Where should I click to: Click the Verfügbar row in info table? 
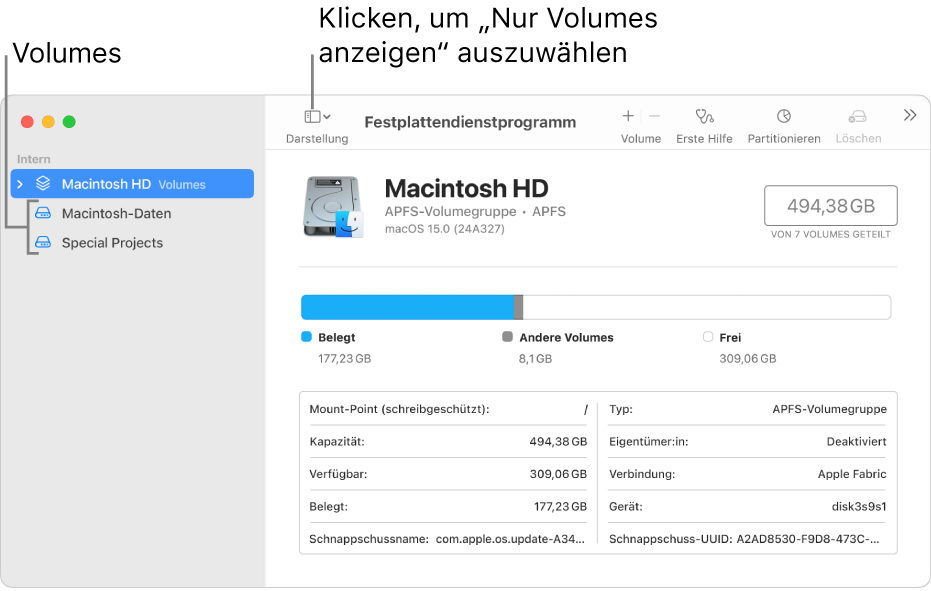point(448,474)
